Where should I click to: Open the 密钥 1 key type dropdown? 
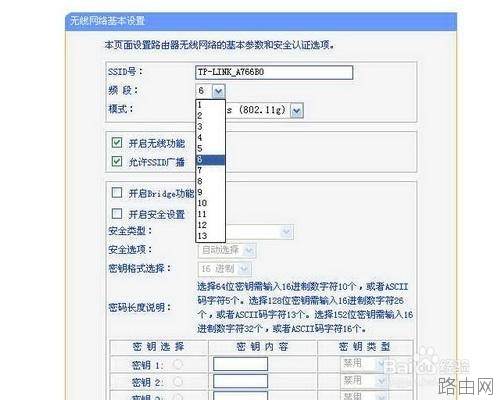(x=363, y=363)
